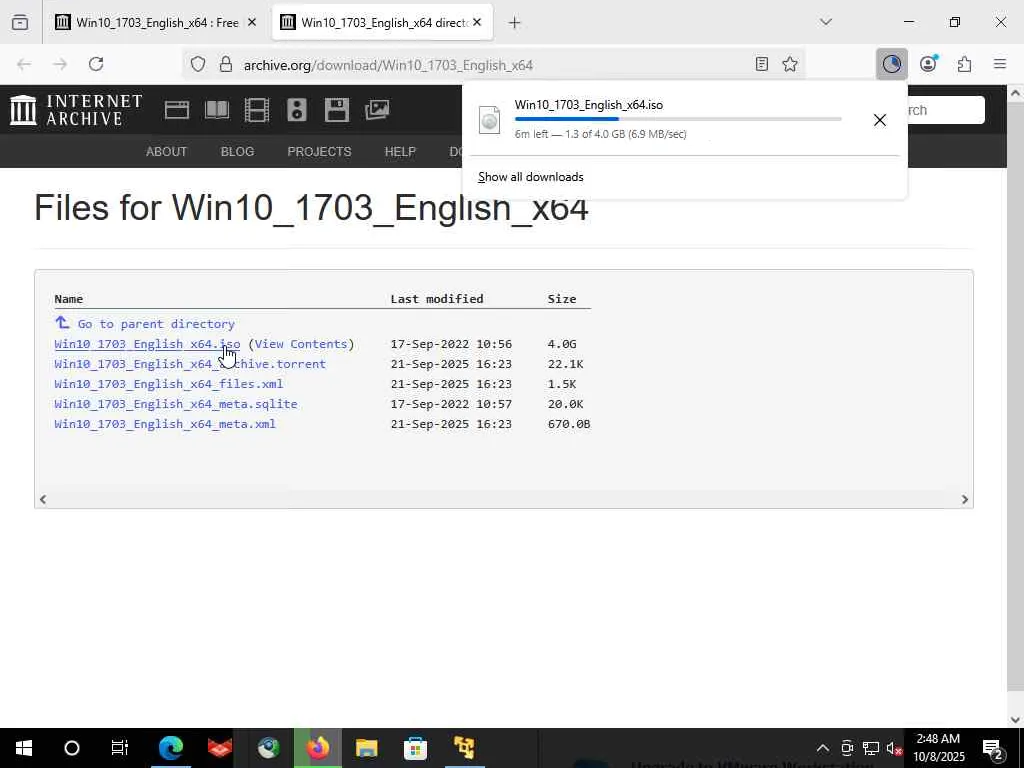
Task: Open the BLOG menu item
Action: pyautogui.click(x=237, y=152)
